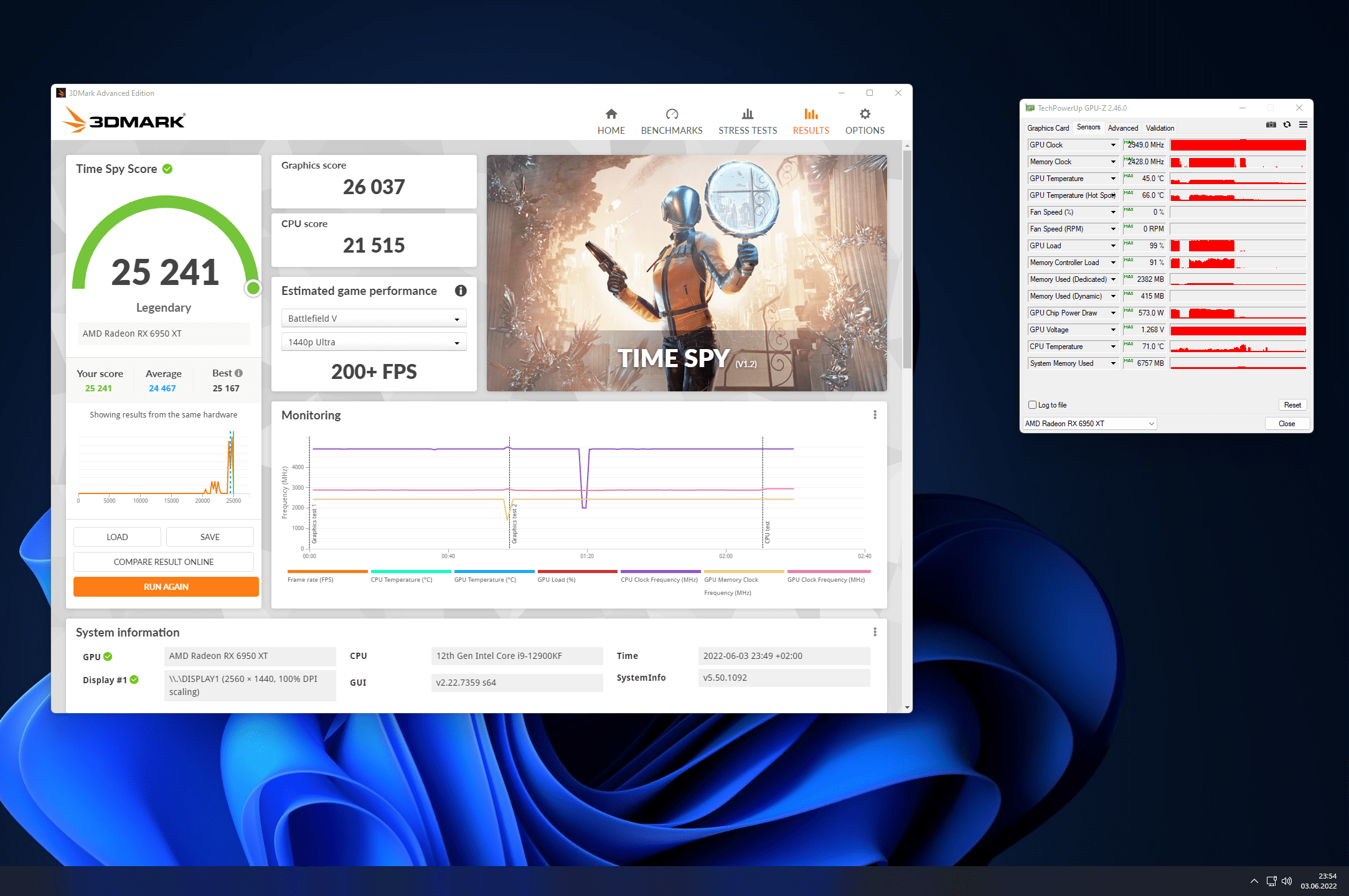The width and height of the screenshot is (1349, 896).
Task: Open the Monitoring panel three-dot menu
Action: point(875,415)
